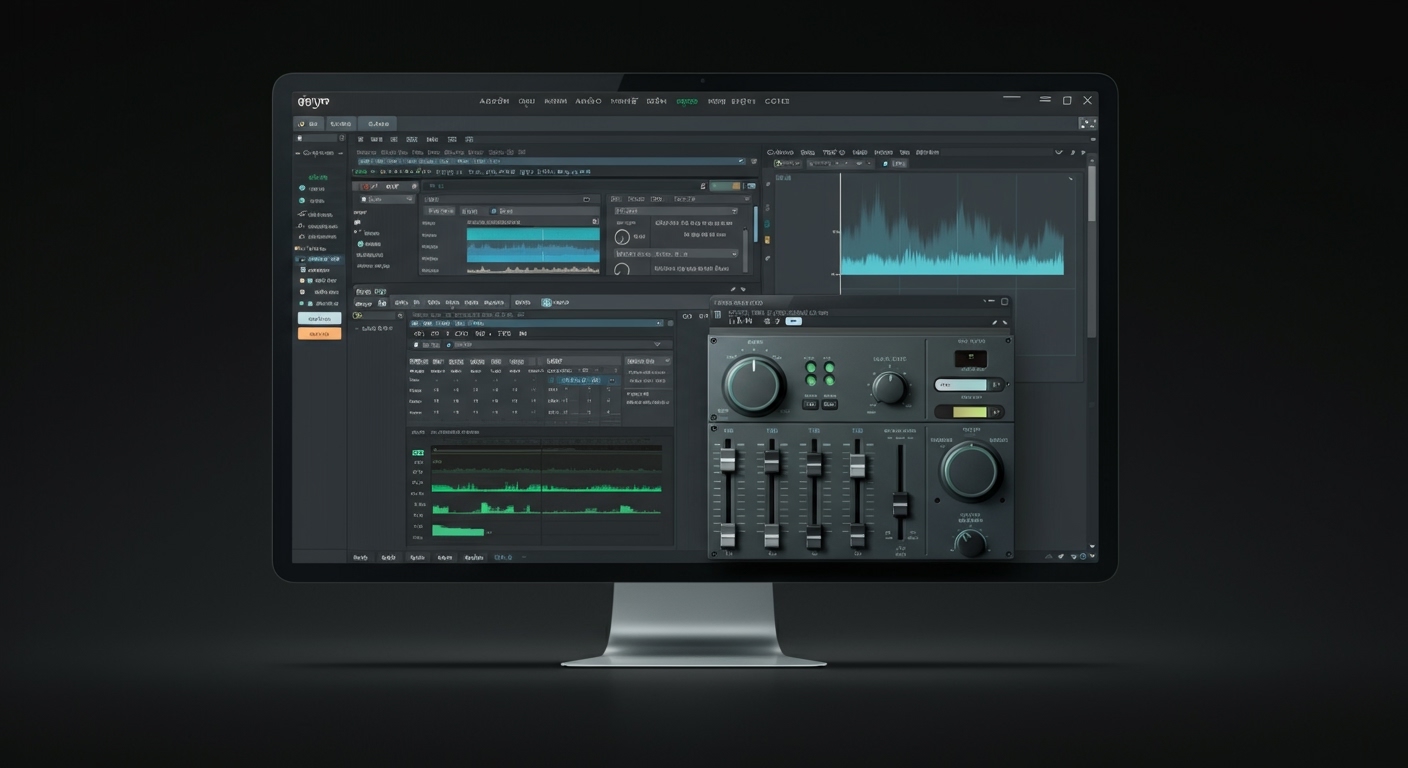Click the pencil edit icon in mixer header

(x=994, y=322)
